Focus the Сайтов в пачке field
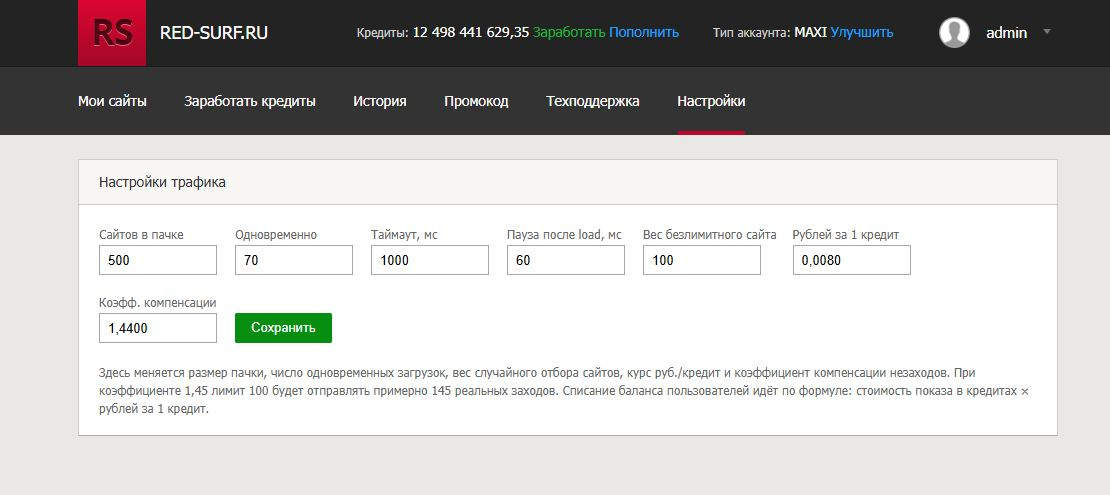Viewport: 1110px width, 495px height. tap(158, 260)
